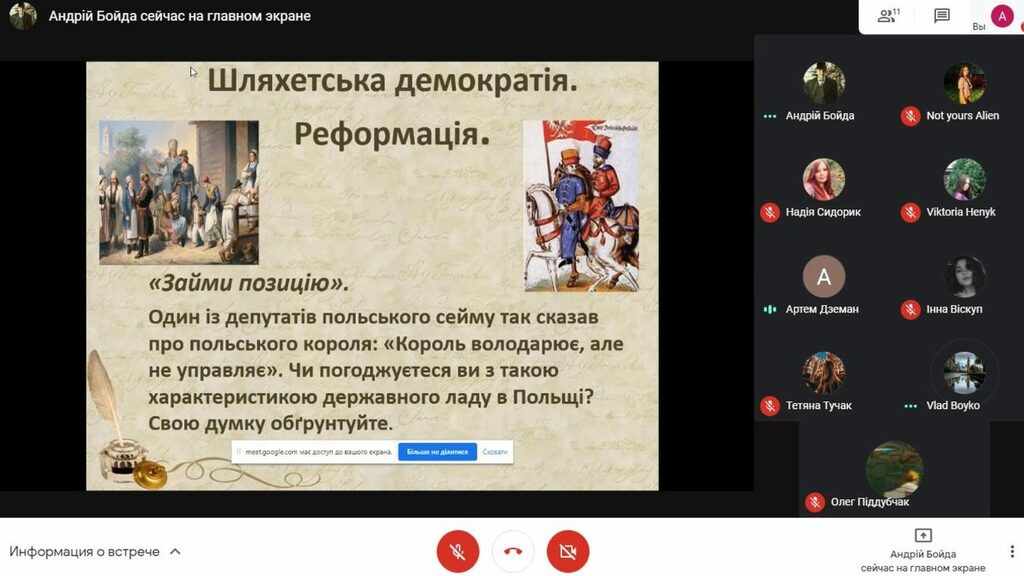The height and width of the screenshot is (576, 1024).
Task: Expand the Информация о встрече chevron
Action: [x=175, y=552]
